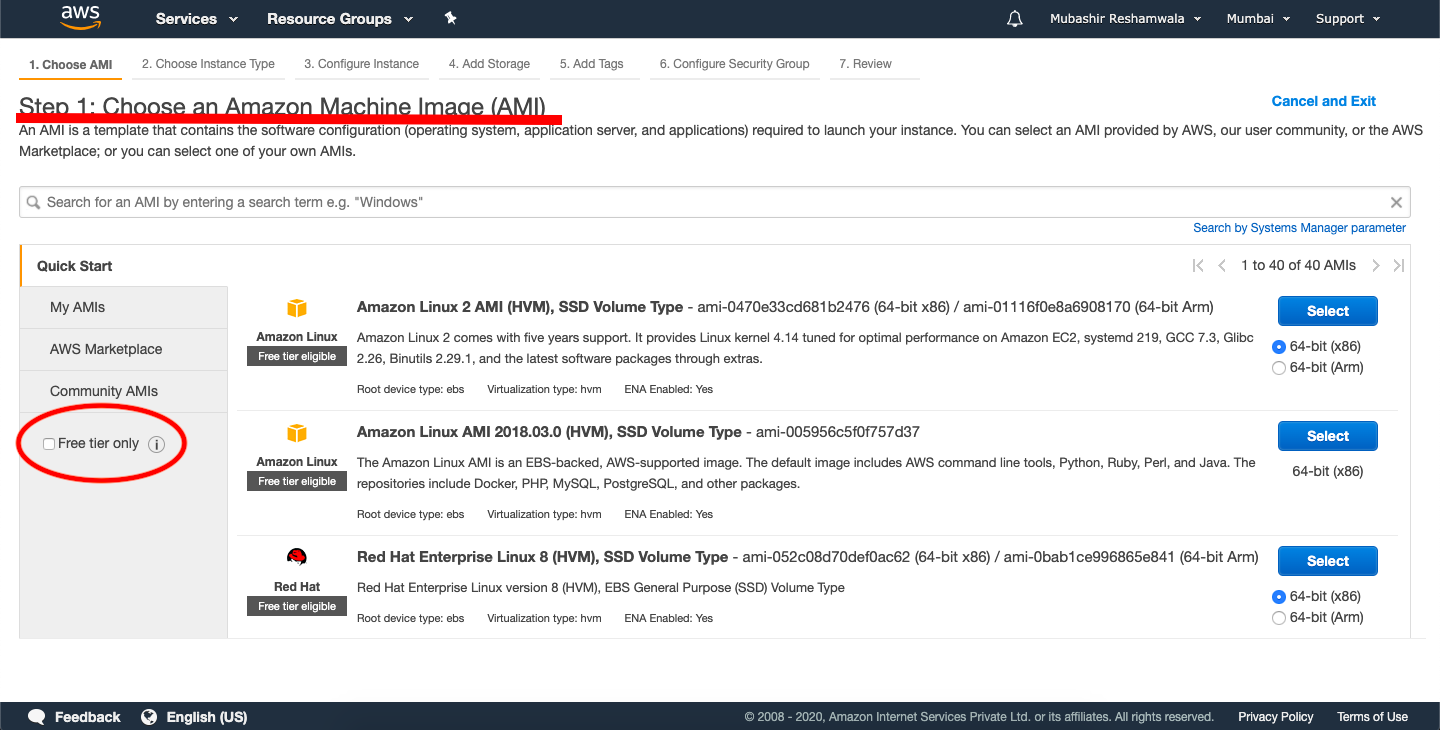This screenshot has height=730, width=1440.
Task: Click the Amazon Linux AMI 2018.03.0 box icon
Action: pos(297,433)
